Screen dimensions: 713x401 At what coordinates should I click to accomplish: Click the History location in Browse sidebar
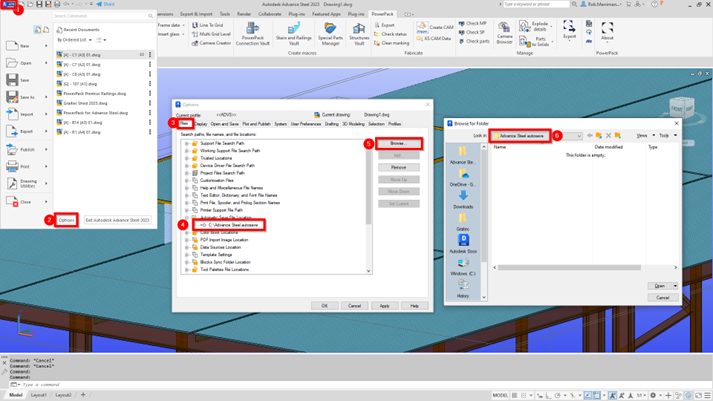coord(463,289)
